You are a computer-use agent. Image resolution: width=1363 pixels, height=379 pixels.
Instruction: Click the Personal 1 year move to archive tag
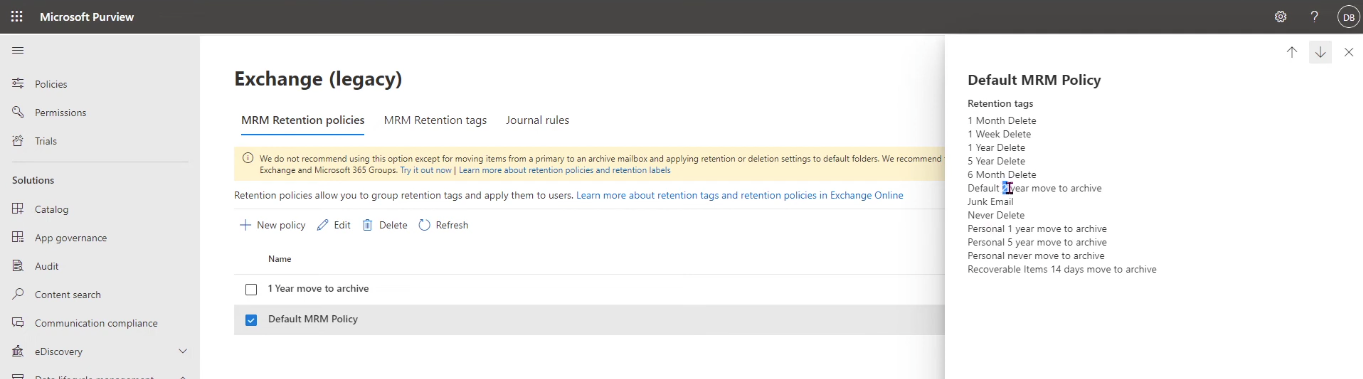(x=1037, y=229)
